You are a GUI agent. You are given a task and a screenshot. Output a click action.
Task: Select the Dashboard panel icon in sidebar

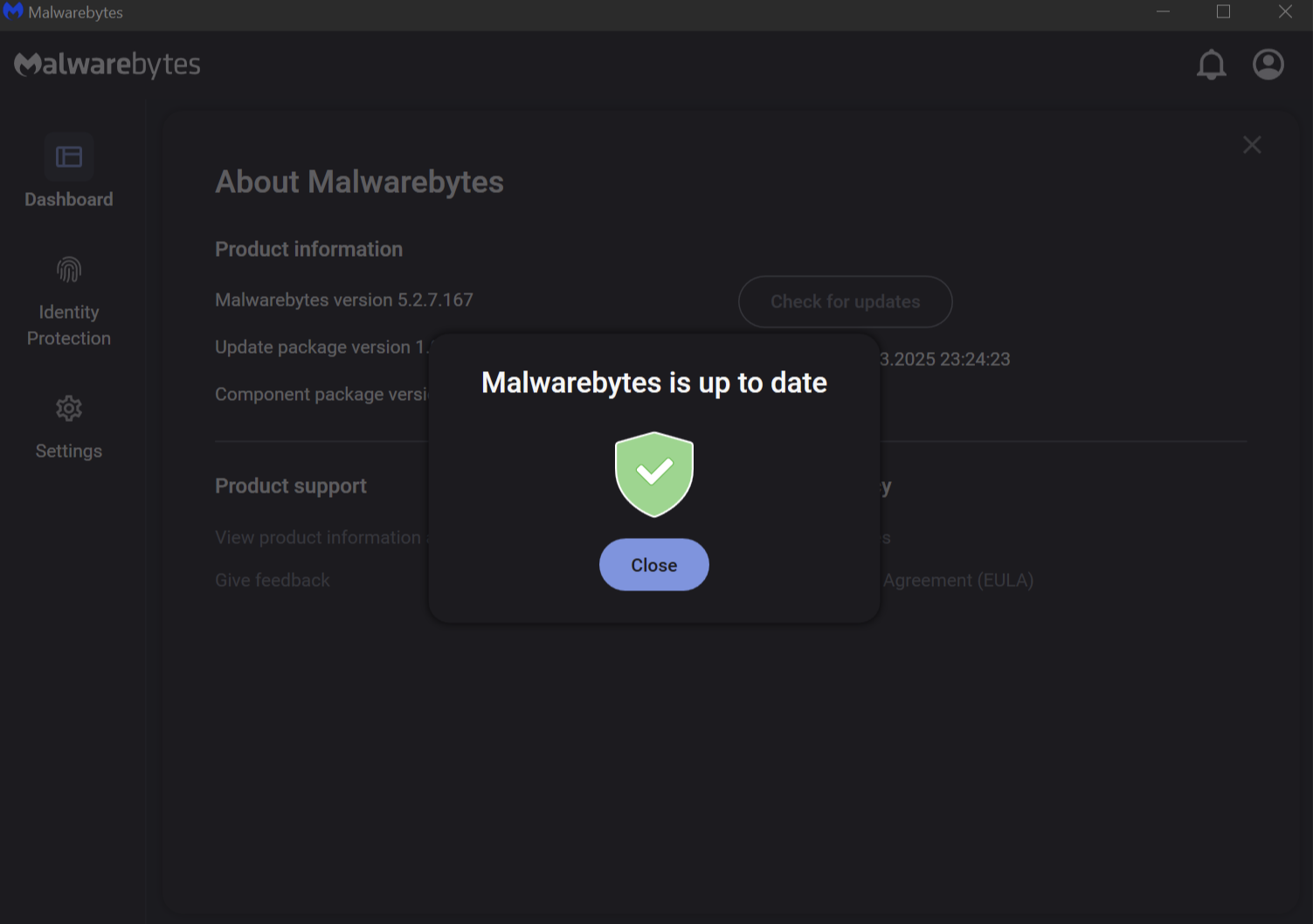point(69,157)
